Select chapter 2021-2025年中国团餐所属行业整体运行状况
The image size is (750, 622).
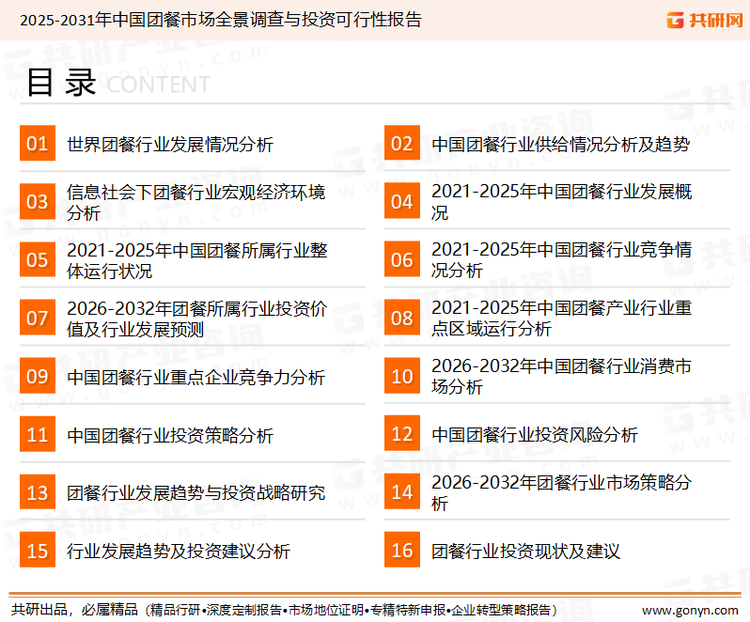coord(197,260)
